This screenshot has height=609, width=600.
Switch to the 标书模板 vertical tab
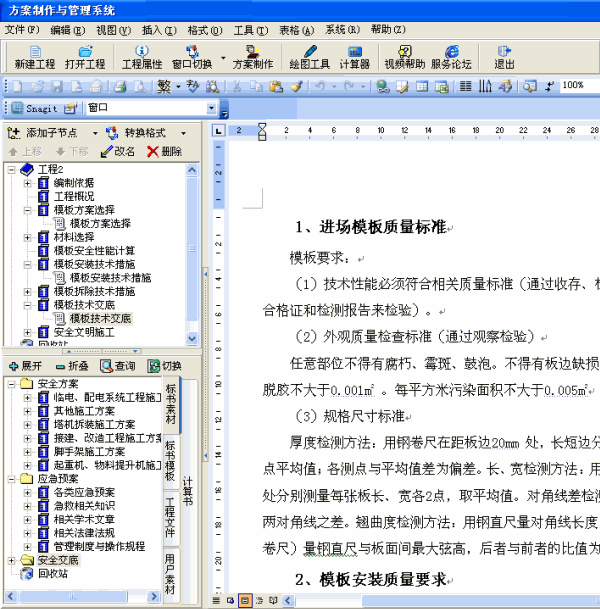point(170,462)
